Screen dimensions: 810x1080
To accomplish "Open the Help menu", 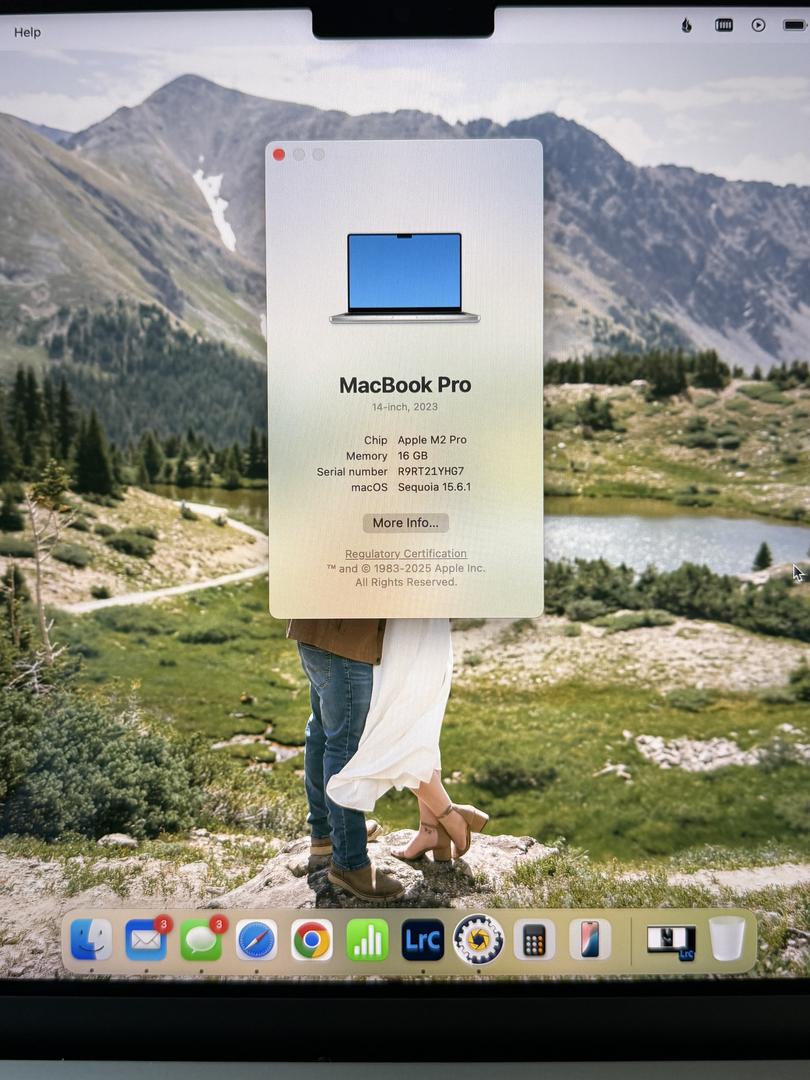I will pos(28,32).
